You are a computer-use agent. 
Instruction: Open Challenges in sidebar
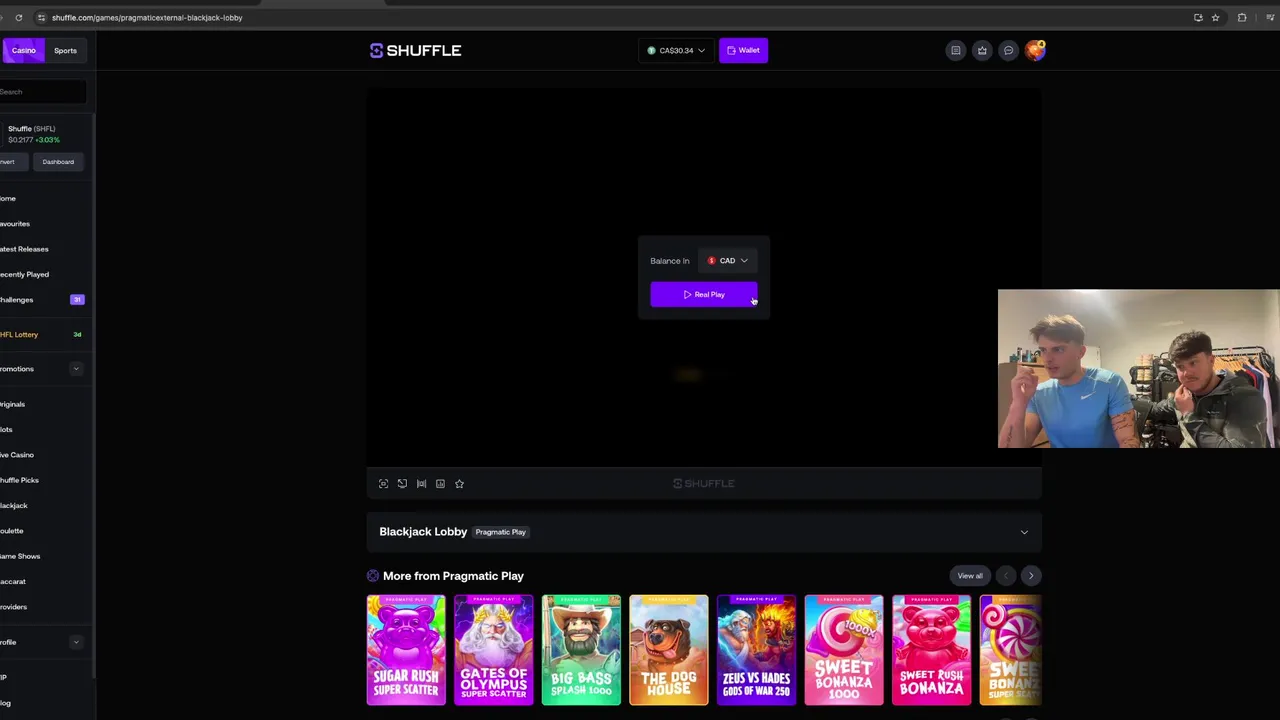pyautogui.click(x=17, y=300)
